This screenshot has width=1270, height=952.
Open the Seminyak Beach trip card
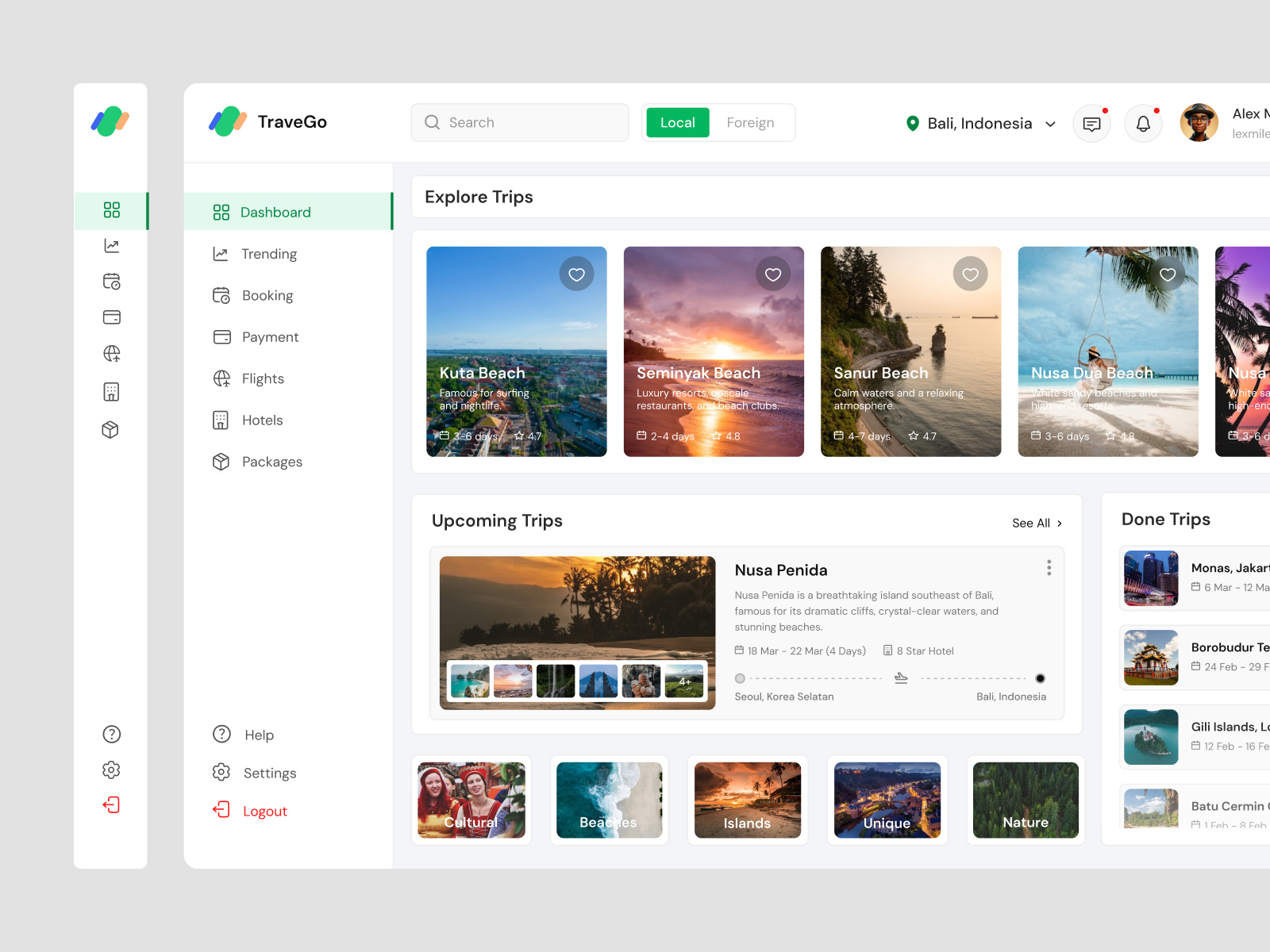coord(714,351)
